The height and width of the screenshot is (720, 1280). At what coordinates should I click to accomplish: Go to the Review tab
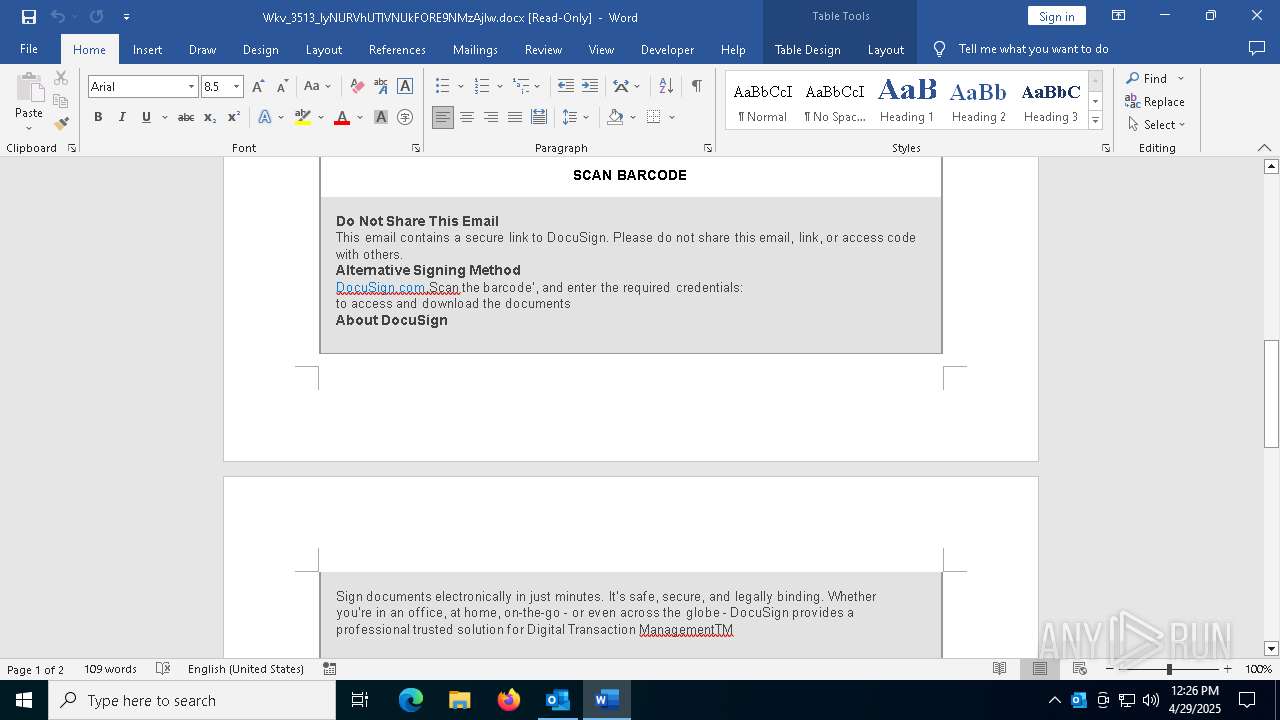click(x=543, y=49)
